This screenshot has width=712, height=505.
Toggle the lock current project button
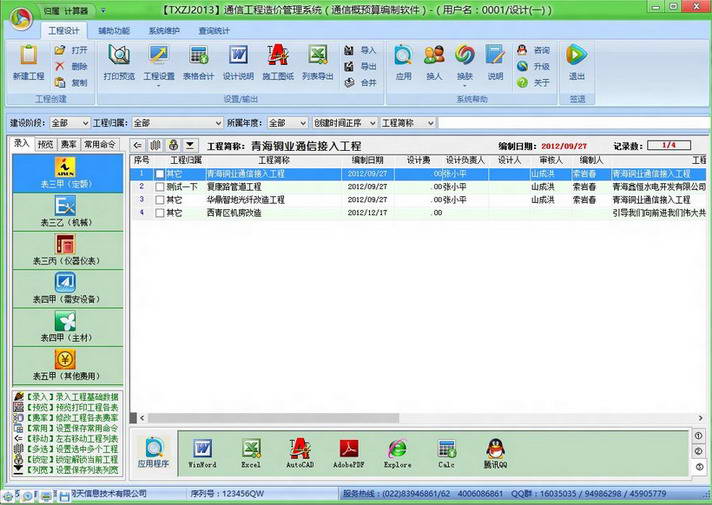click(173, 146)
